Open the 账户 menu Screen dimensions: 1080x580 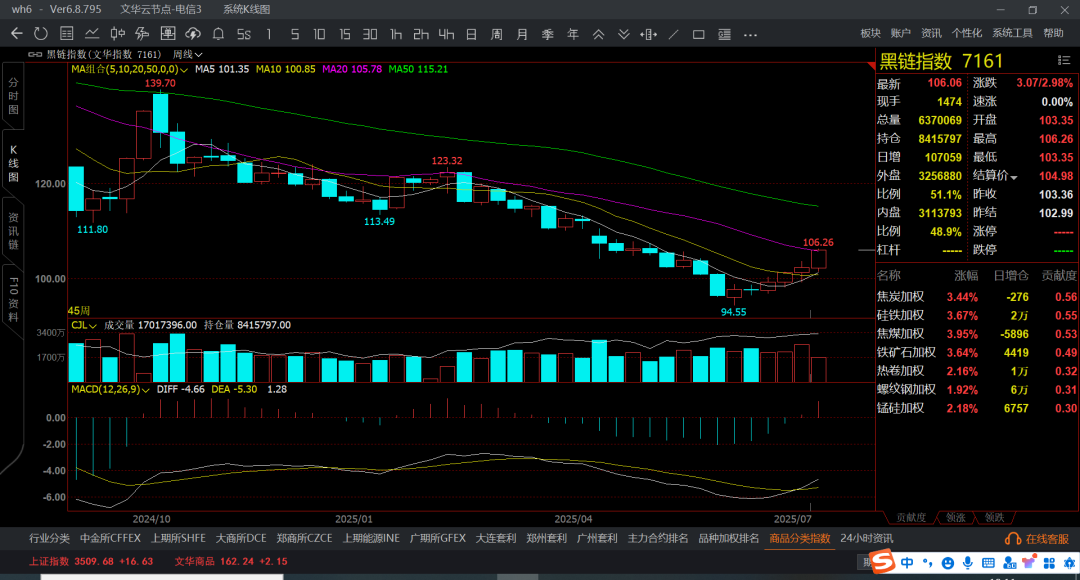point(900,33)
